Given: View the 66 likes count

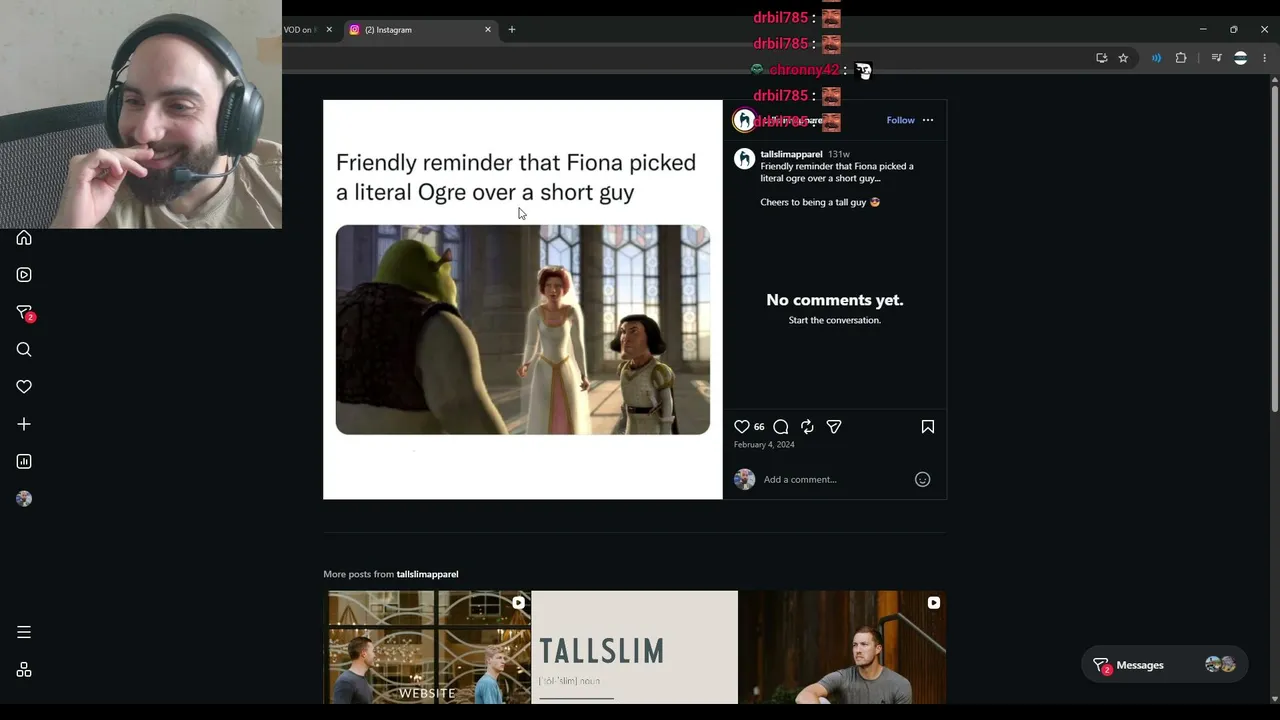Looking at the screenshot, I should pyautogui.click(x=759, y=427).
